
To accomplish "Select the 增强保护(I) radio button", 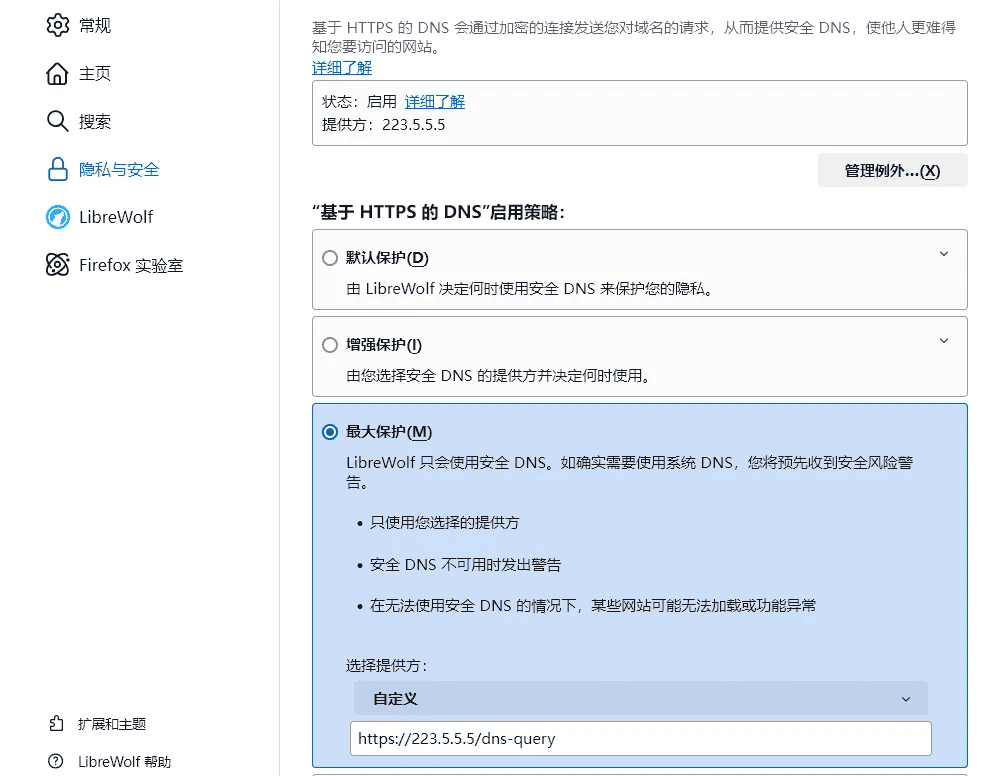I will click(x=330, y=345).
